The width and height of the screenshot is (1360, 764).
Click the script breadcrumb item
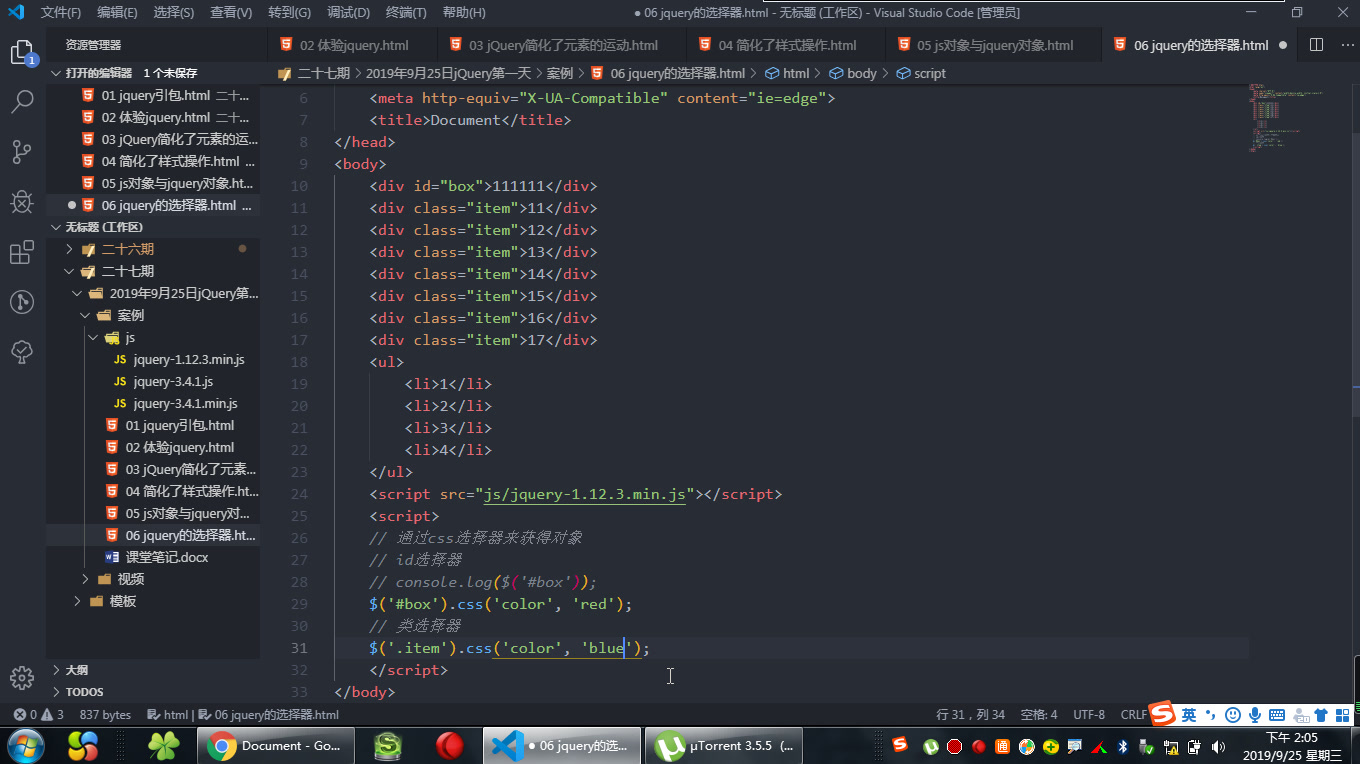coord(920,73)
